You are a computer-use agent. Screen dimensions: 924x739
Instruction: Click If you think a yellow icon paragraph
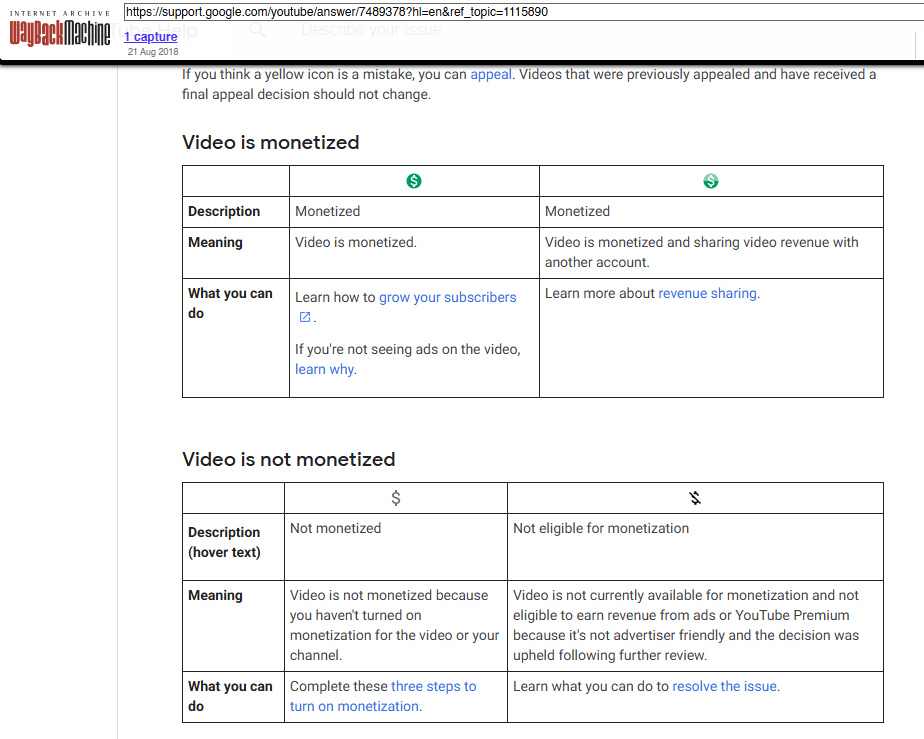pyautogui.click(x=529, y=84)
